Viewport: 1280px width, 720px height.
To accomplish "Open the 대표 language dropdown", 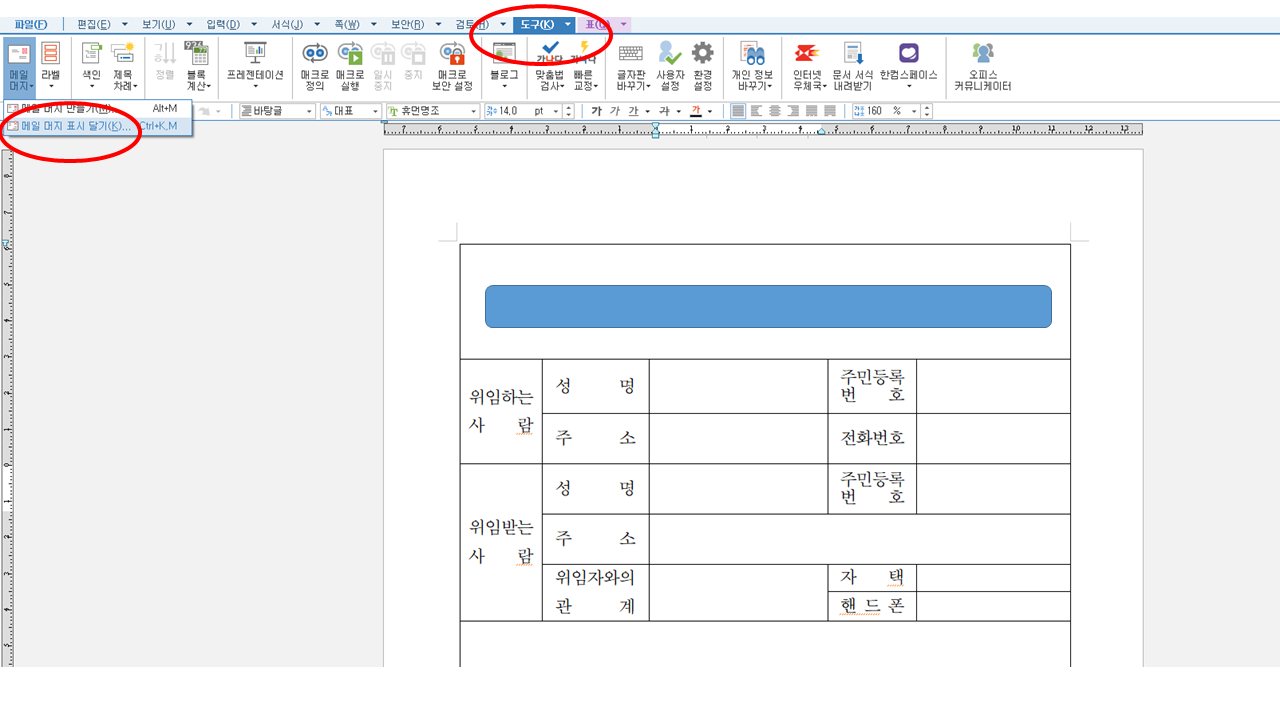I will pyautogui.click(x=376, y=111).
